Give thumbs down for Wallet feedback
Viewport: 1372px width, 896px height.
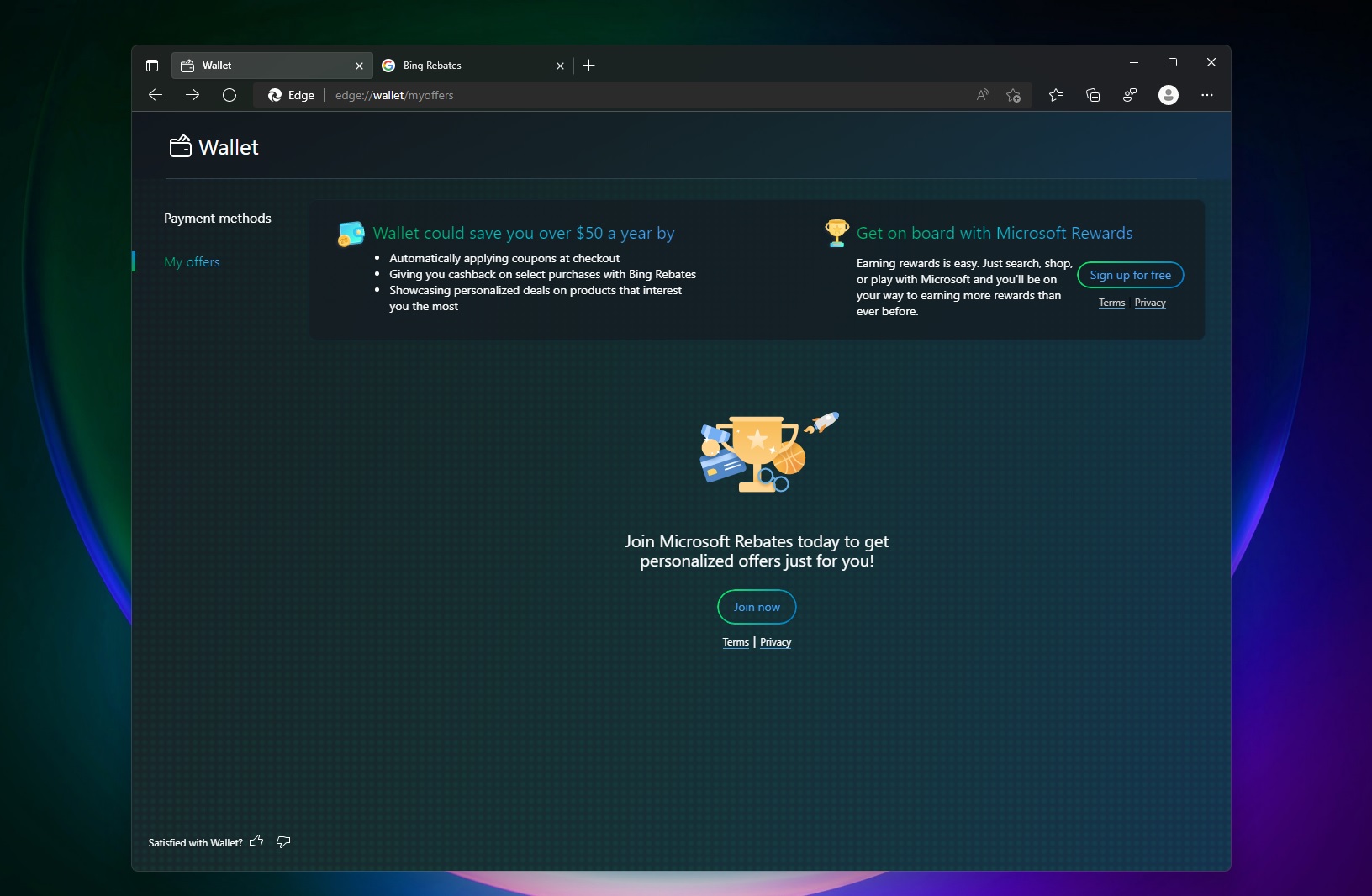(283, 841)
